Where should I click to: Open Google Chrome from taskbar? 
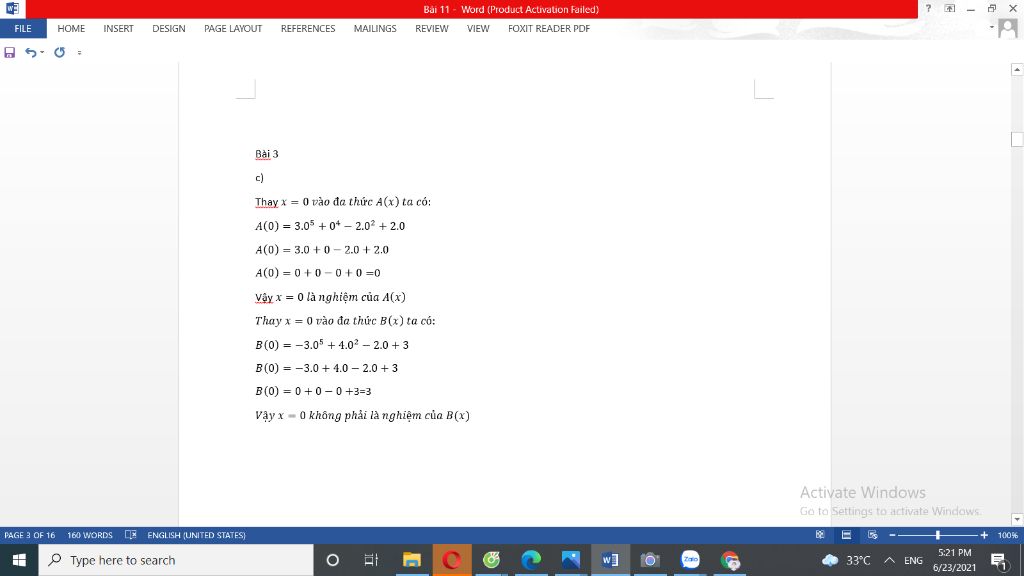click(x=730, y=560)
